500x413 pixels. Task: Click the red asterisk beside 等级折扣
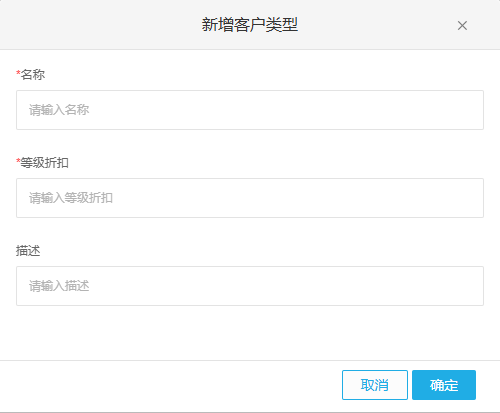18,161
